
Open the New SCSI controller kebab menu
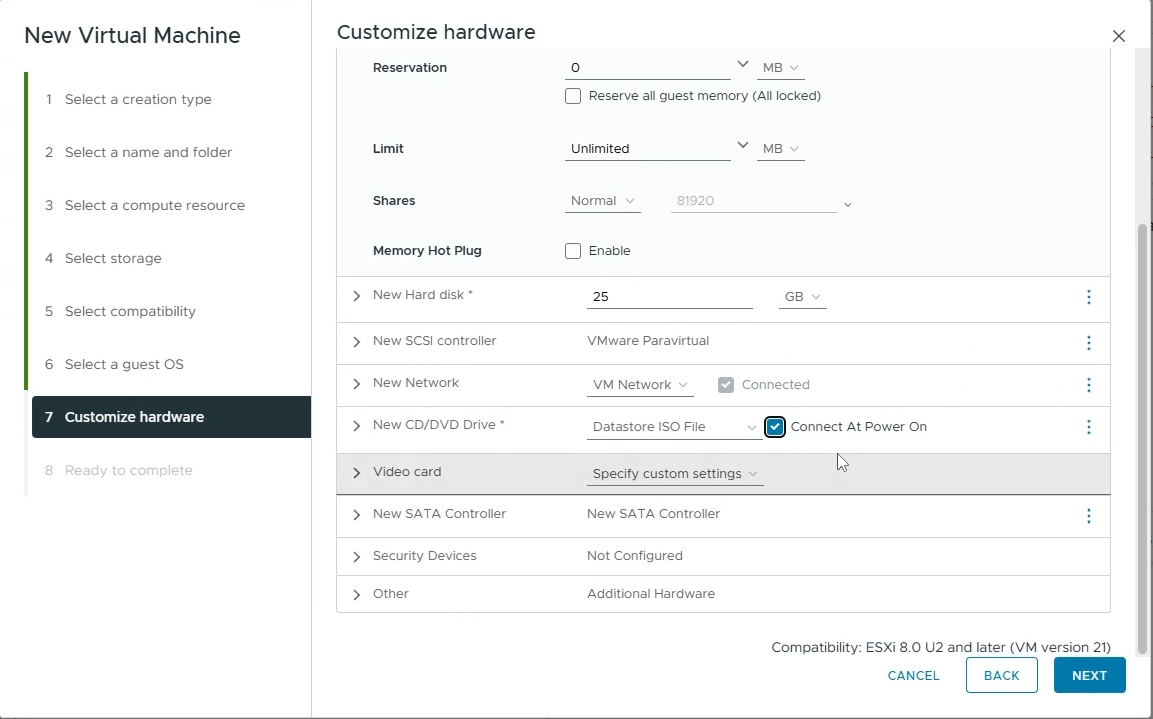(x=1088, y=343)
